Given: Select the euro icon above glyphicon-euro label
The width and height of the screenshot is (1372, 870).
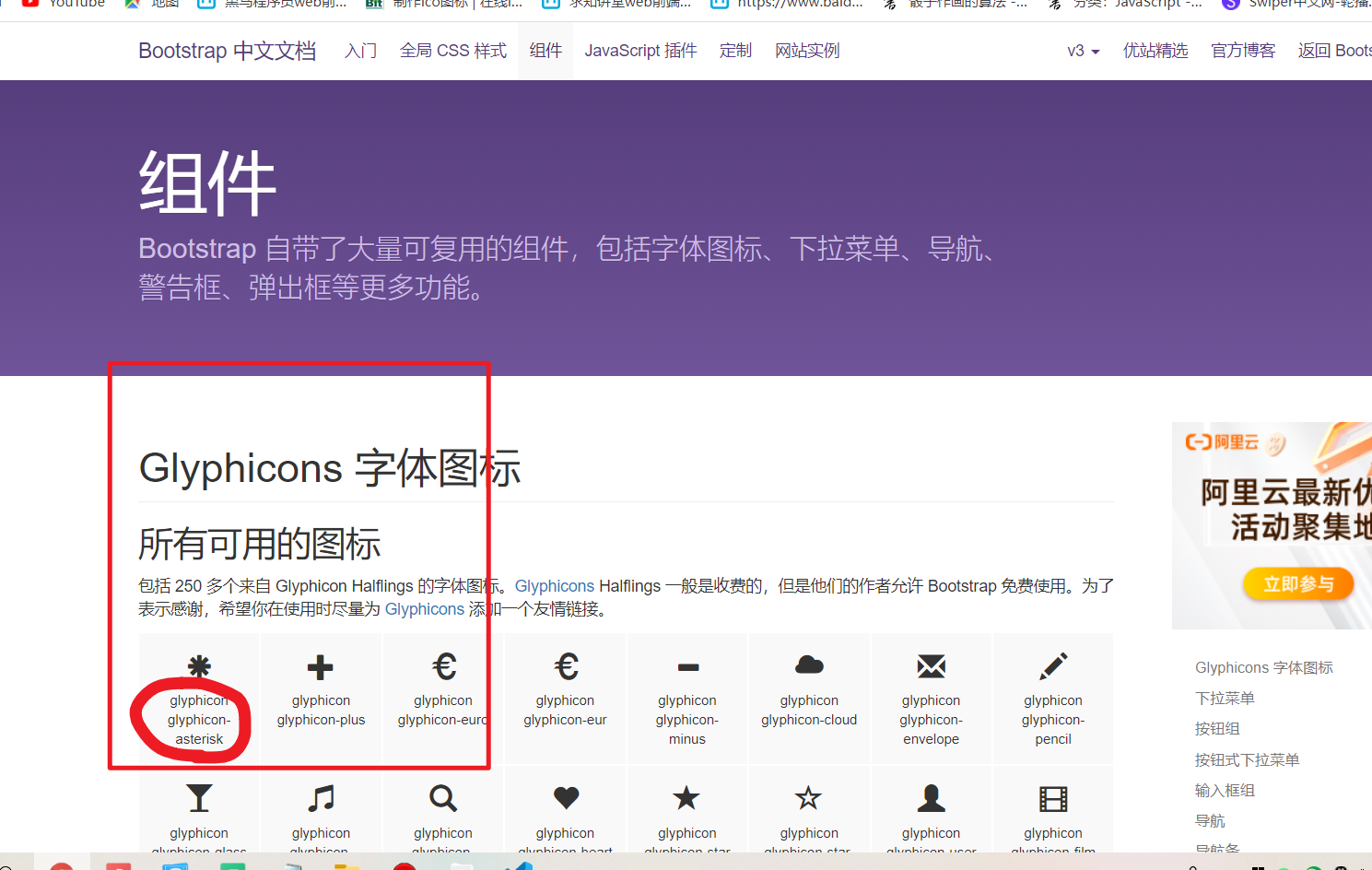Looking at the screenshot, I should [443, 665].
